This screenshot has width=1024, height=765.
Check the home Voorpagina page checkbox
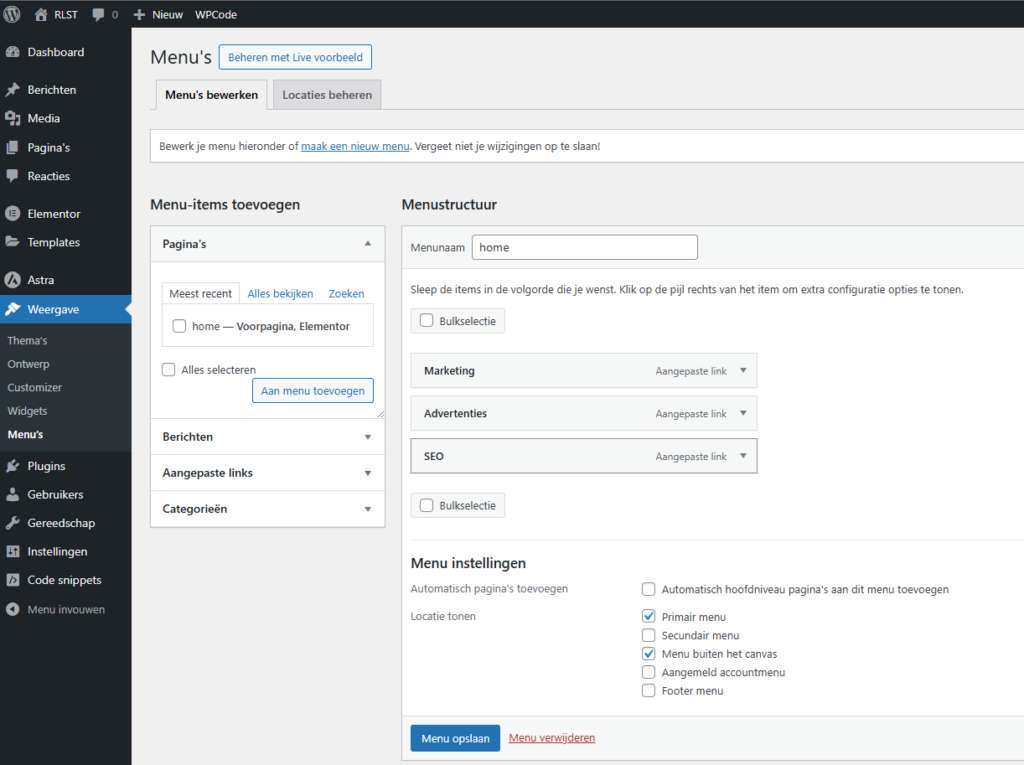[x=179, y=326]
